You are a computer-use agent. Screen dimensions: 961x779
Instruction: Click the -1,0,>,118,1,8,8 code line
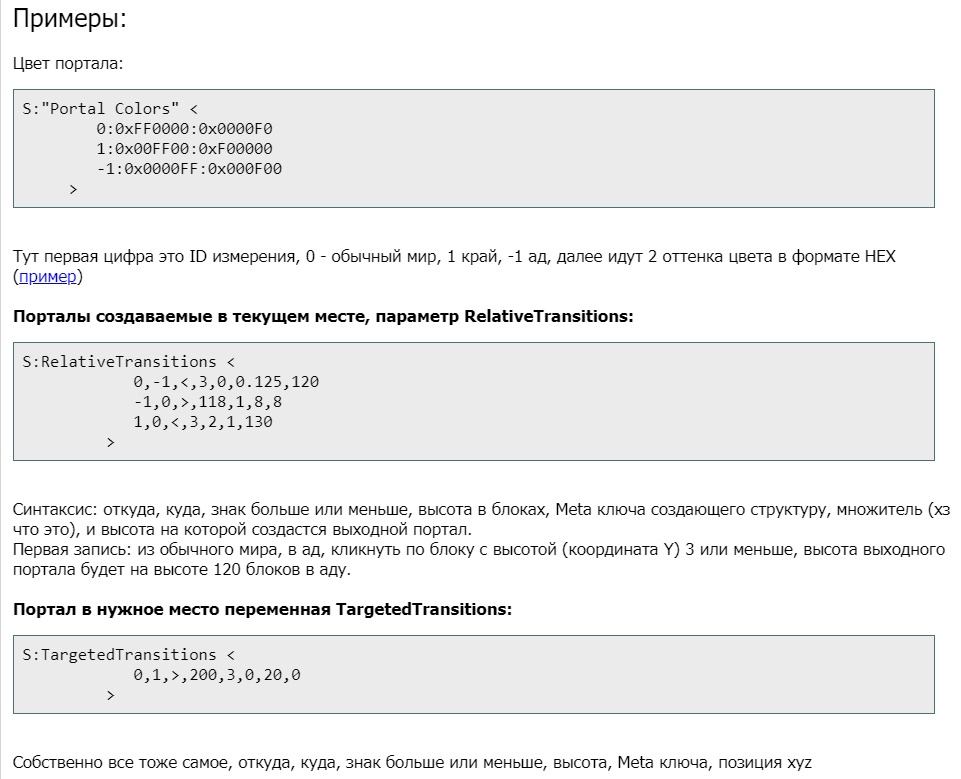tap(207, 402)
